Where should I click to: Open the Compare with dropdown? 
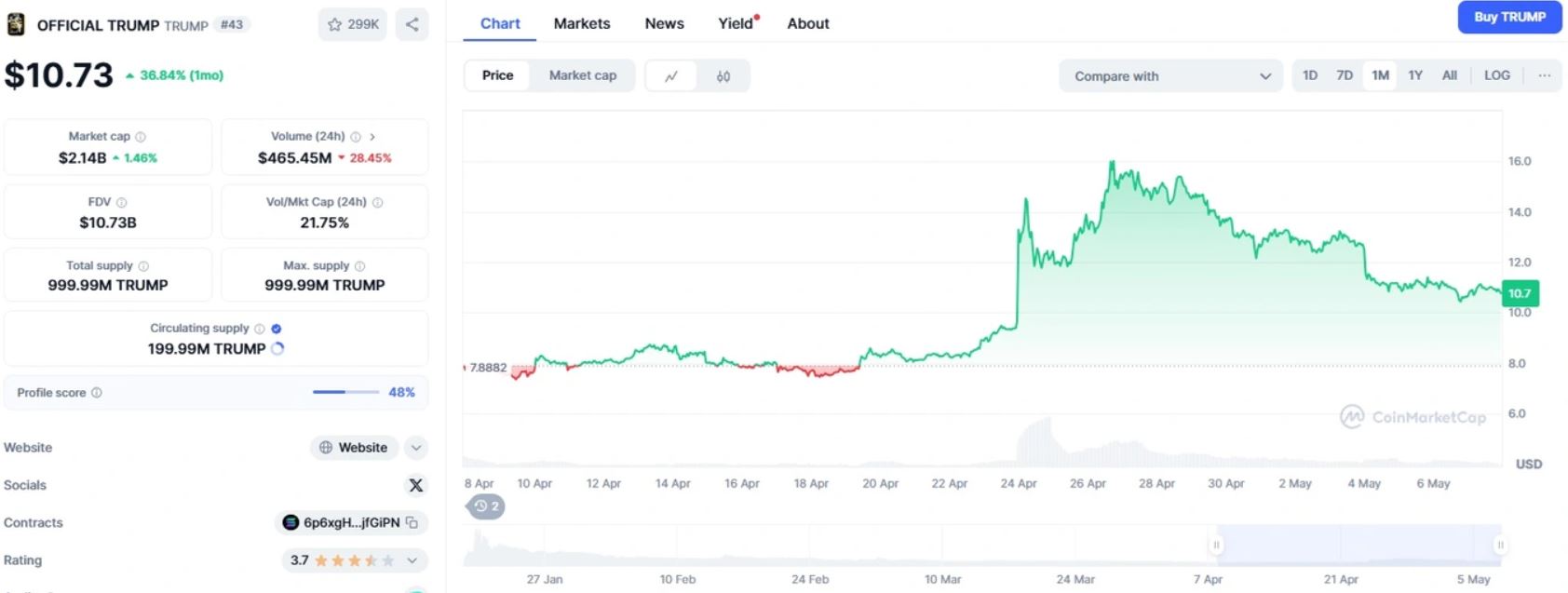tap(1171, 76)
